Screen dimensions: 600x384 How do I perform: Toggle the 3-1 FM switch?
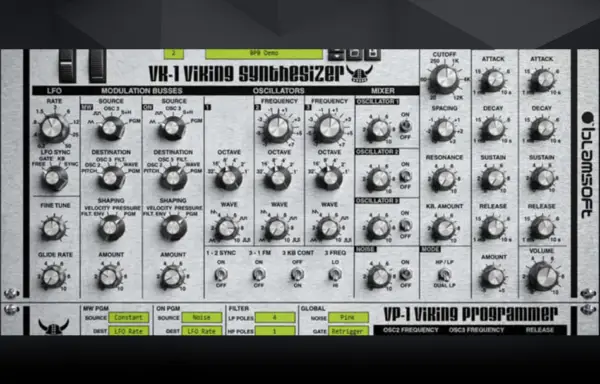(x=259, y=274)
